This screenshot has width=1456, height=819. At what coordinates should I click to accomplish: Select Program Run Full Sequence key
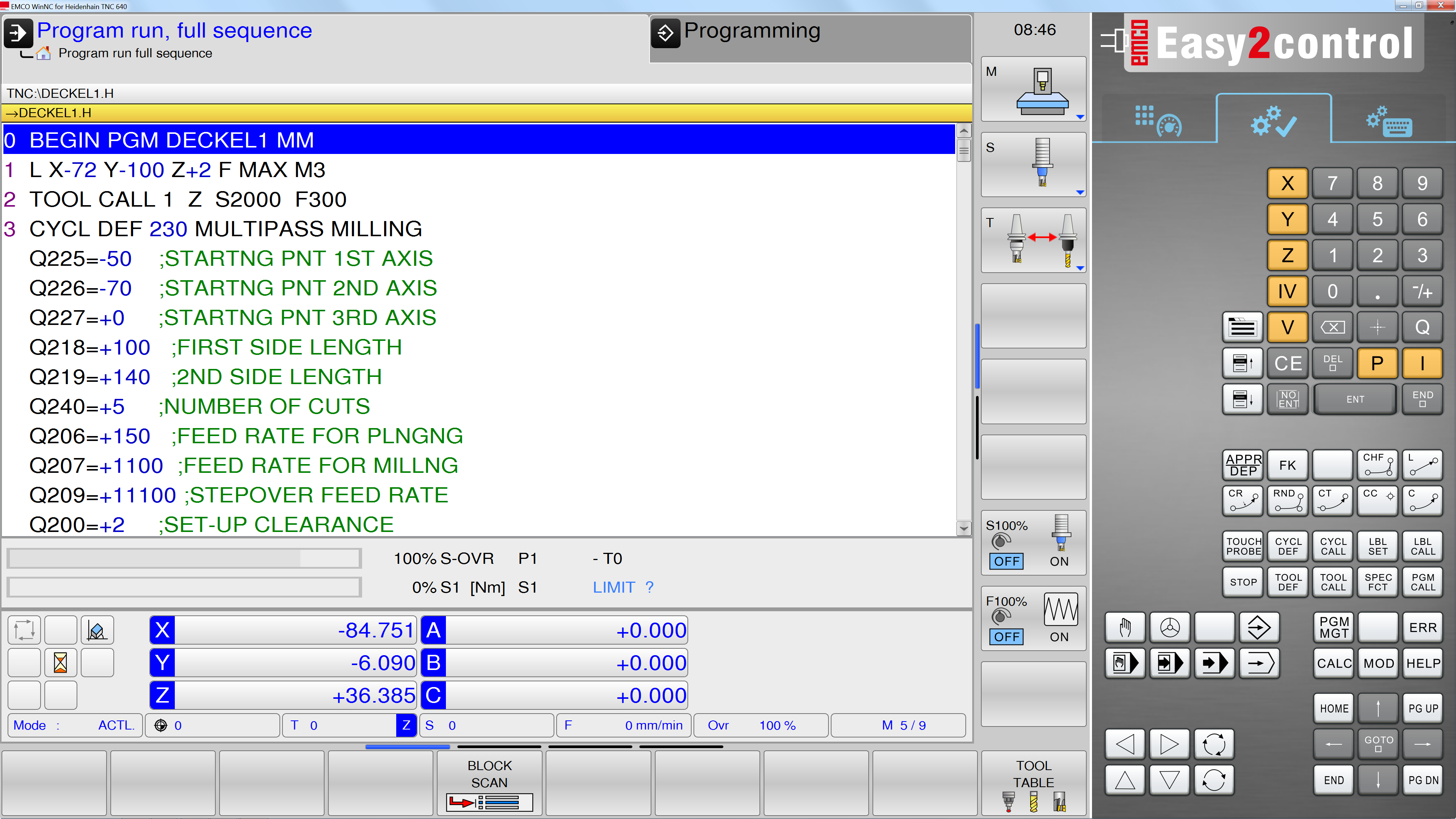(1214, 663)
